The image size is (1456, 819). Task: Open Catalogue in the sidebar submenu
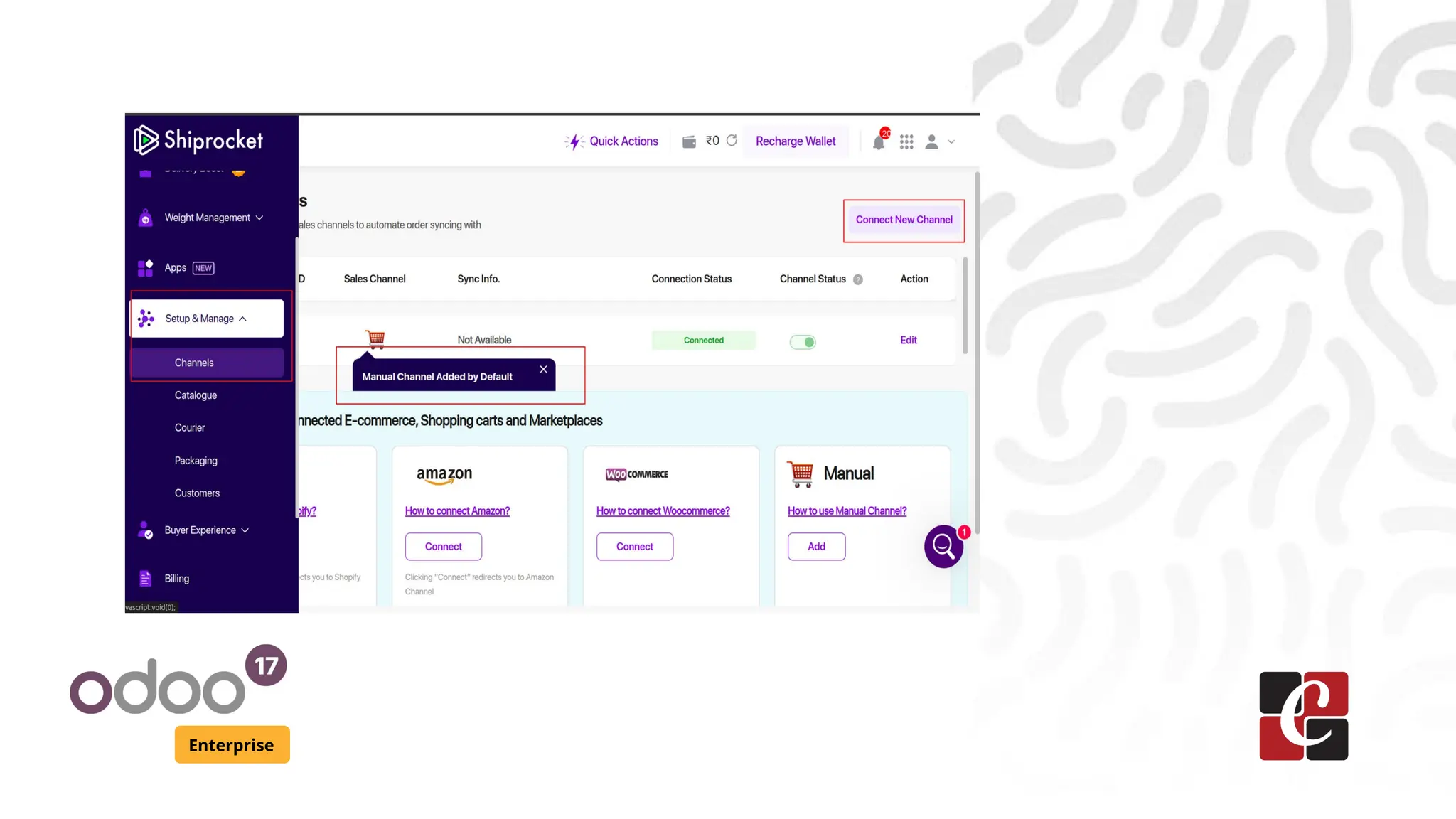point(196,395)
